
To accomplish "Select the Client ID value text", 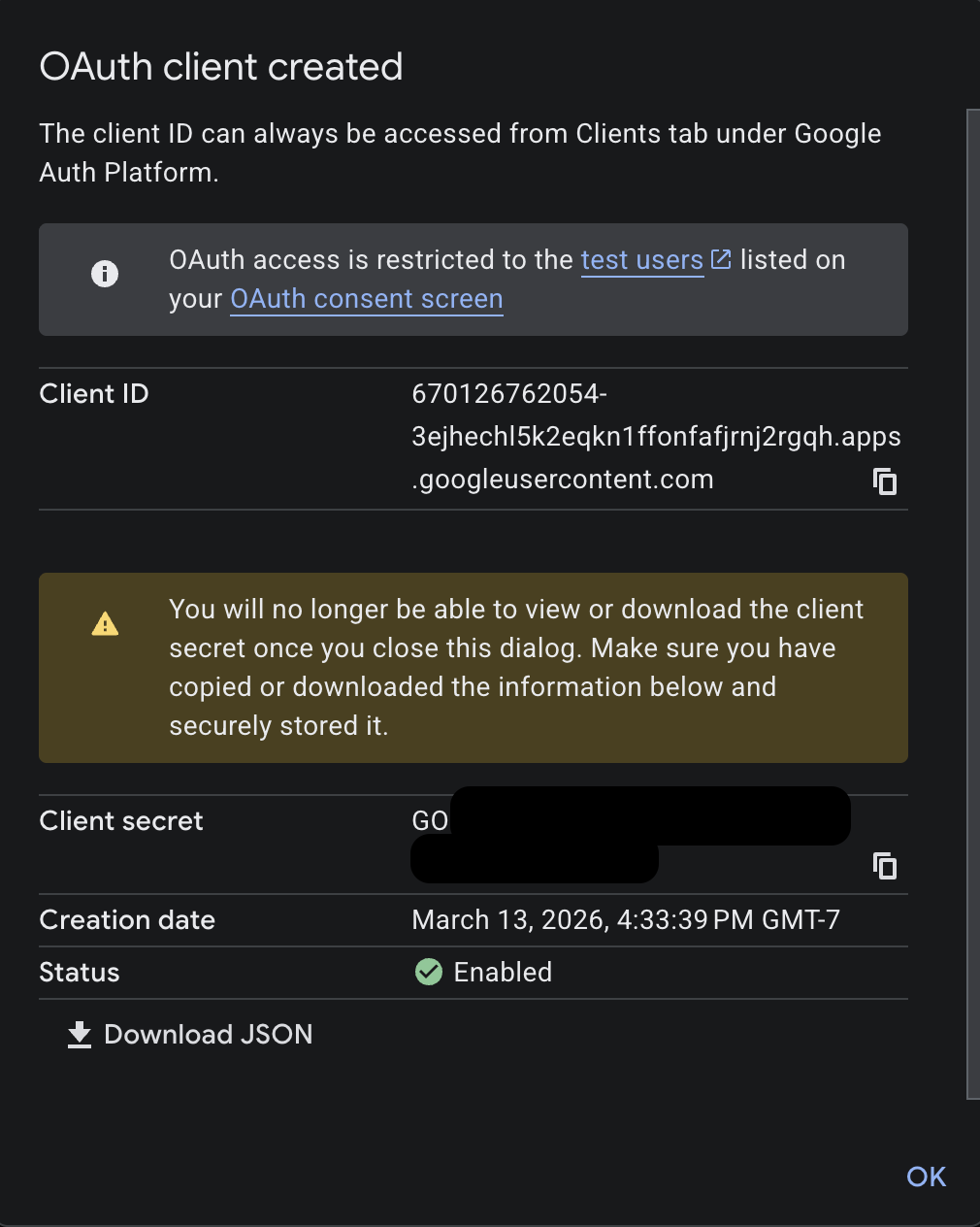I will (656, 436).
